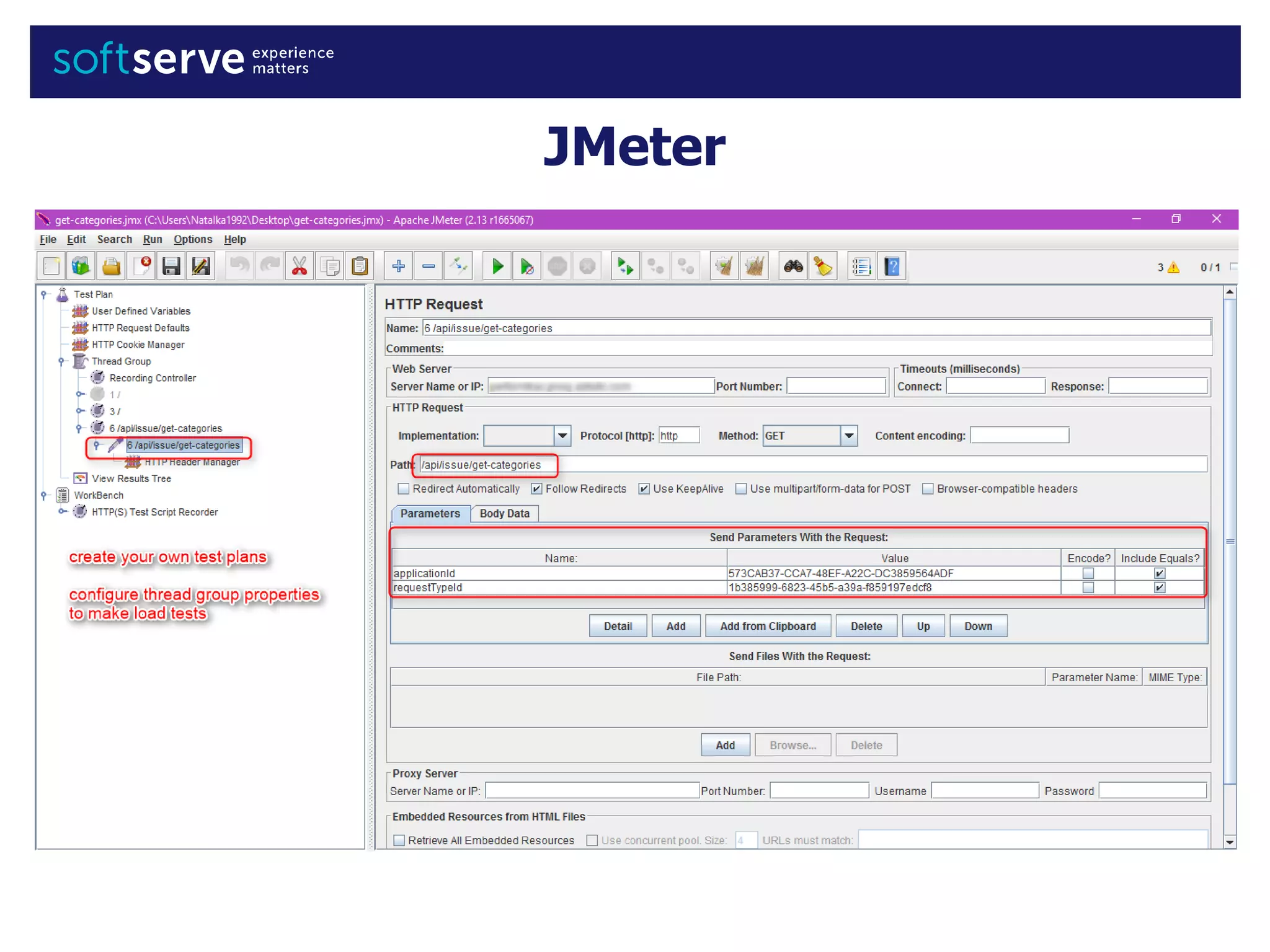Click the Cut scissors icon
1270x952 pixels.
[300, 267]
